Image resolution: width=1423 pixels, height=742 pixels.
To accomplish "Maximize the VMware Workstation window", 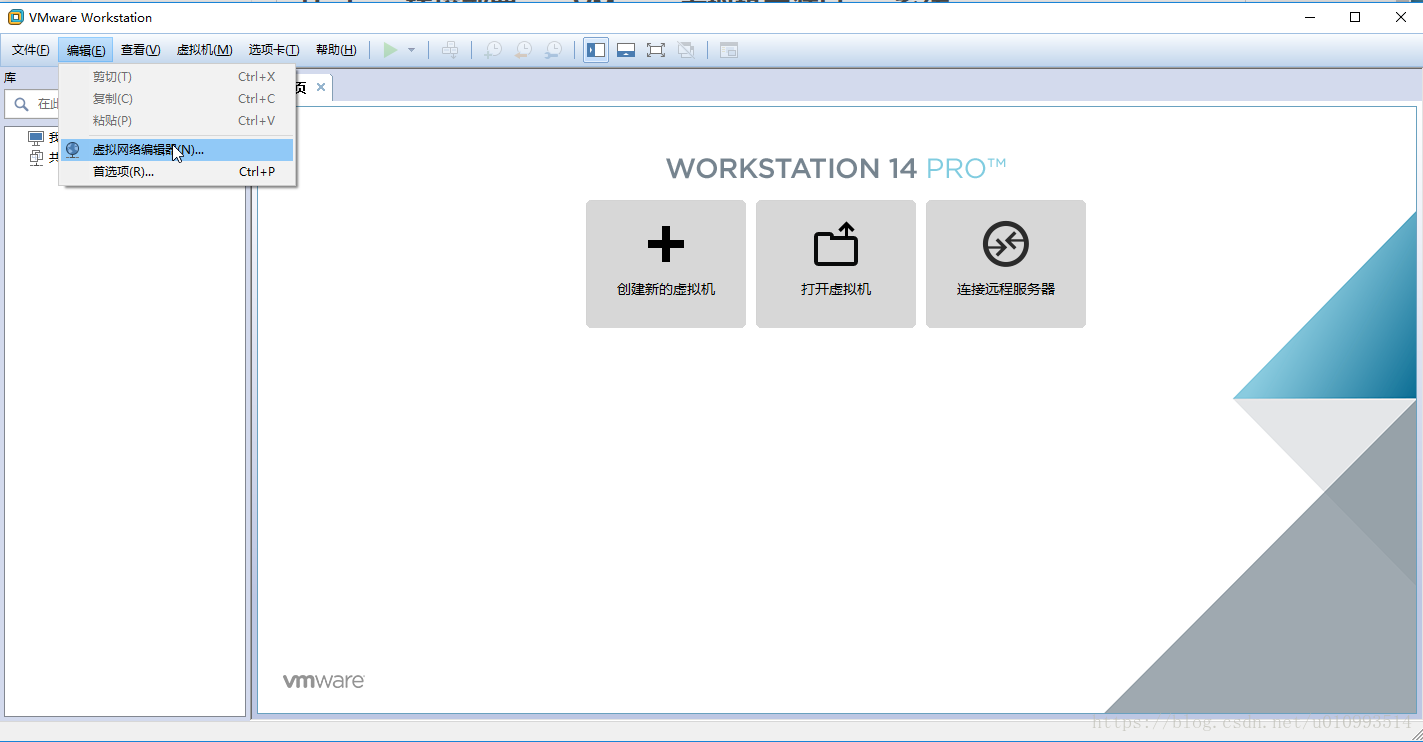I will (1355, 17).
